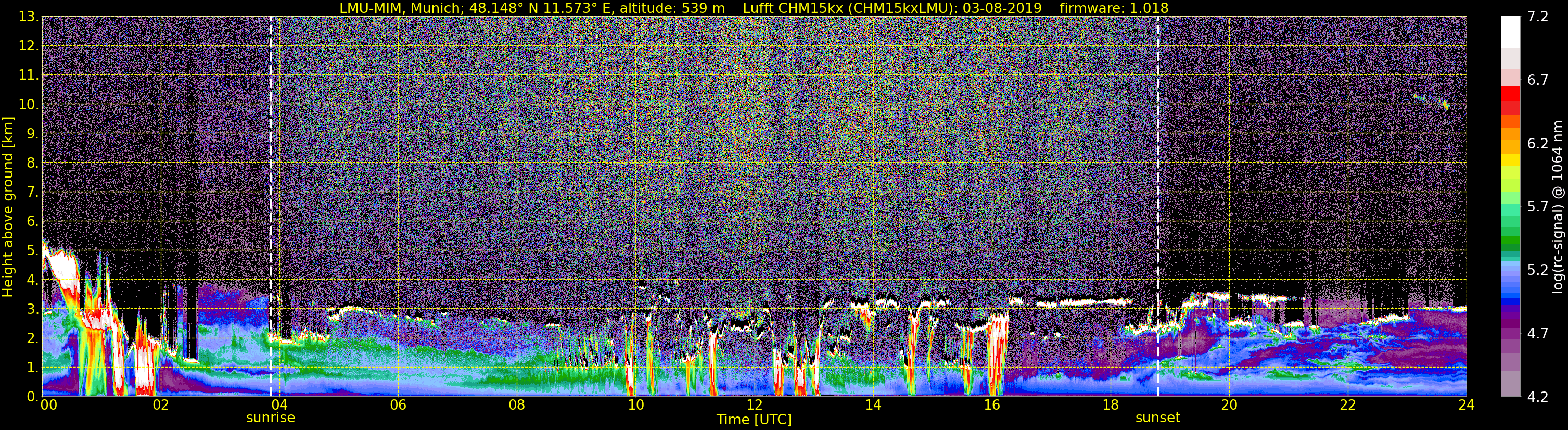
Task: Click the "altitude: 539 m" text in title
Action: pos(672,8)
